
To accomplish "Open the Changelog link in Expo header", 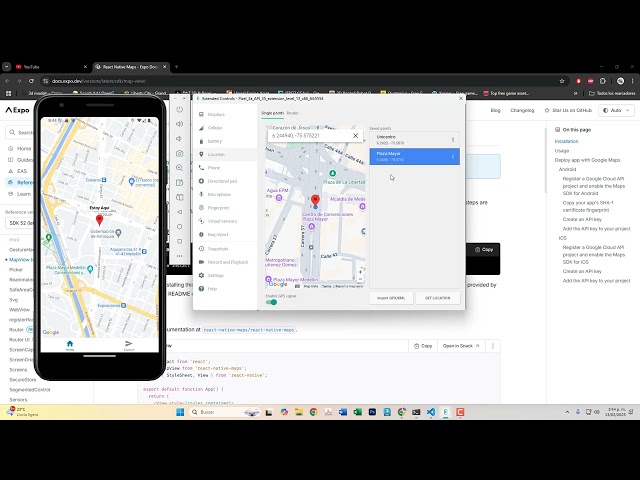I will tap(522, 110).
